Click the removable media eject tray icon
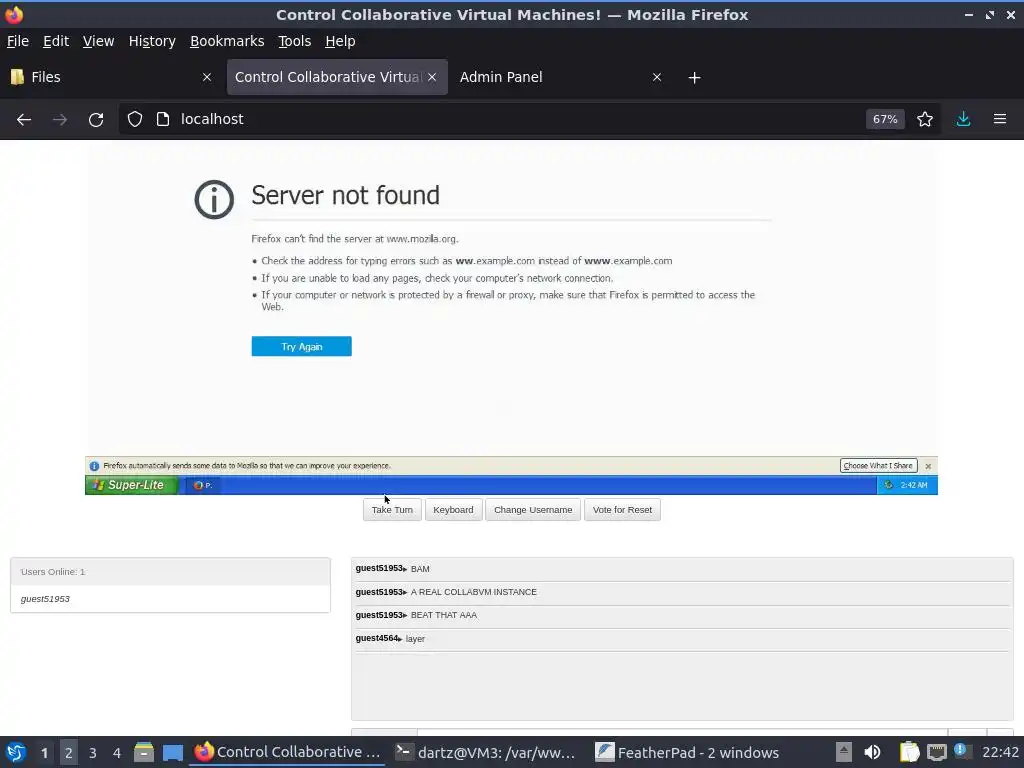 coord(844,752)
